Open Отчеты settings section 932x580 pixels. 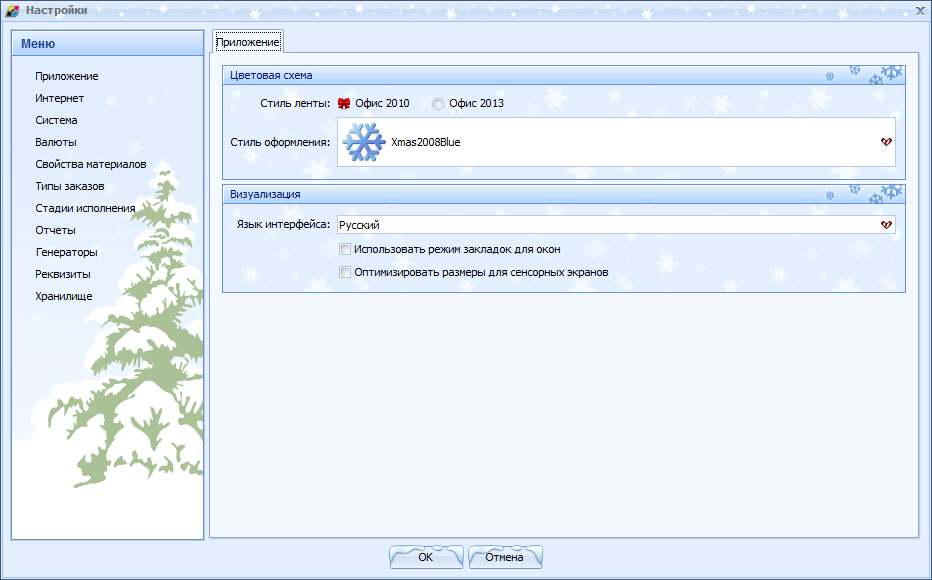[55, 230]
